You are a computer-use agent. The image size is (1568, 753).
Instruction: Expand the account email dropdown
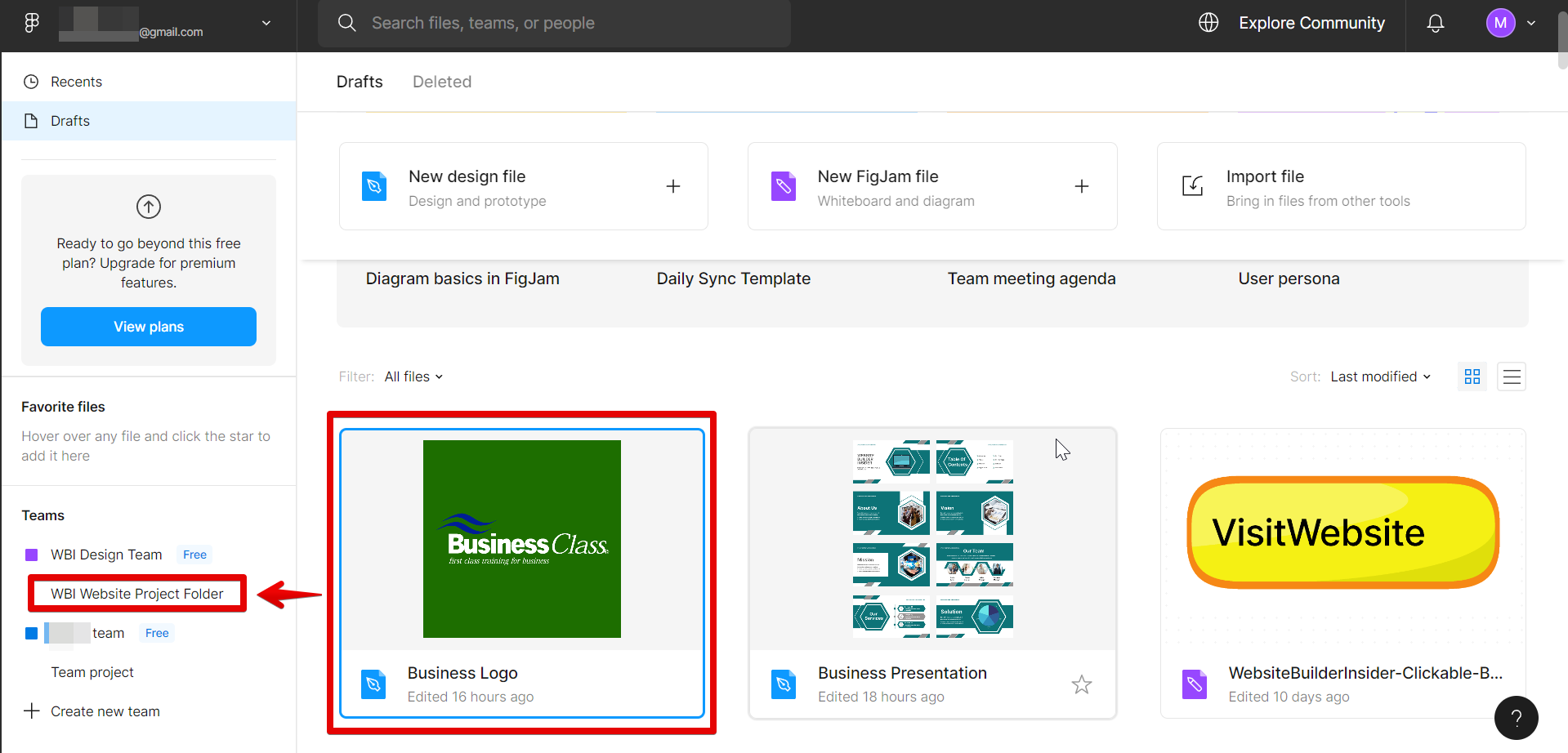click(x=266, y=23)
